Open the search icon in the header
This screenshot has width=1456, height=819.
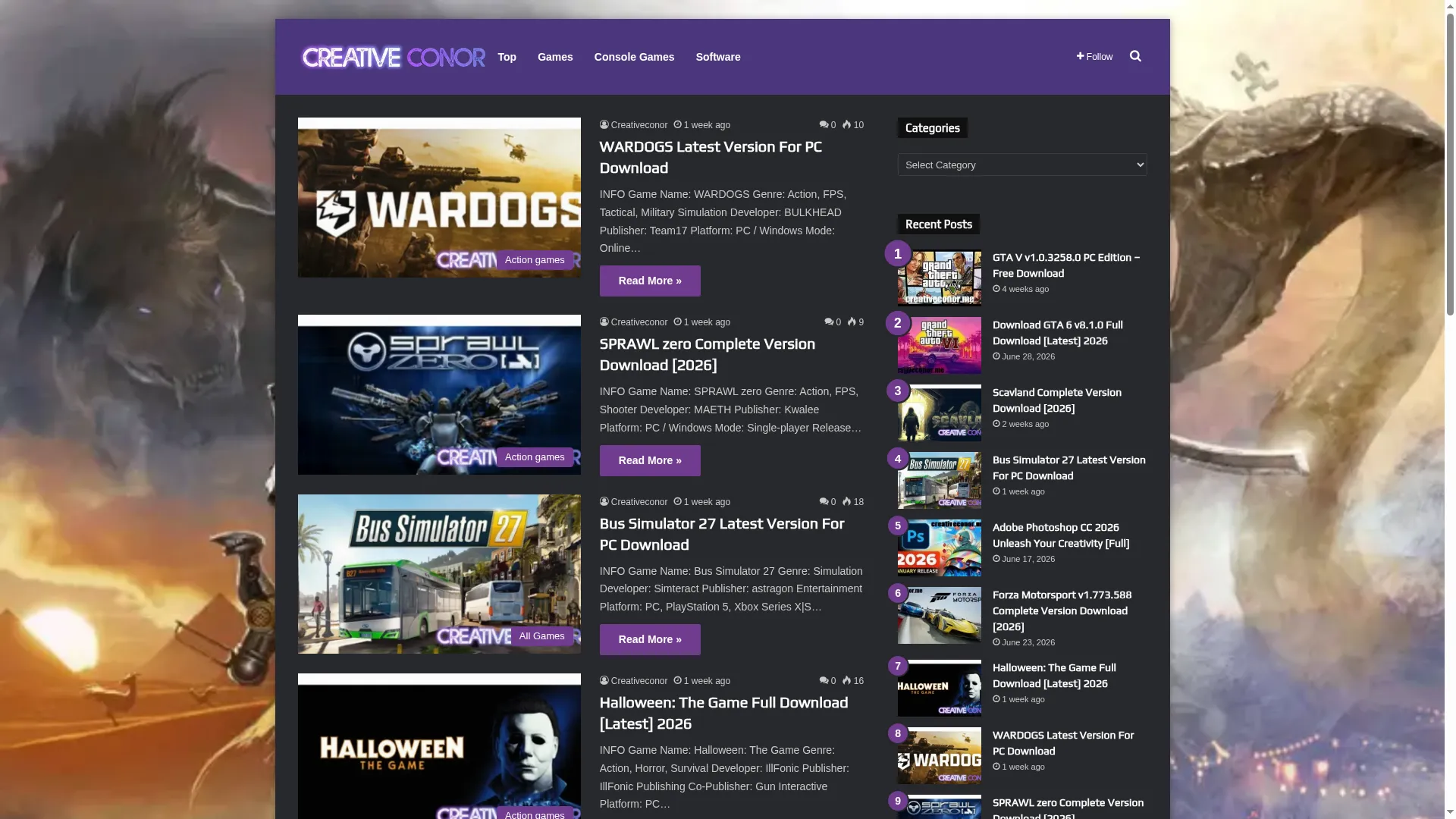tap(1135, 56)
